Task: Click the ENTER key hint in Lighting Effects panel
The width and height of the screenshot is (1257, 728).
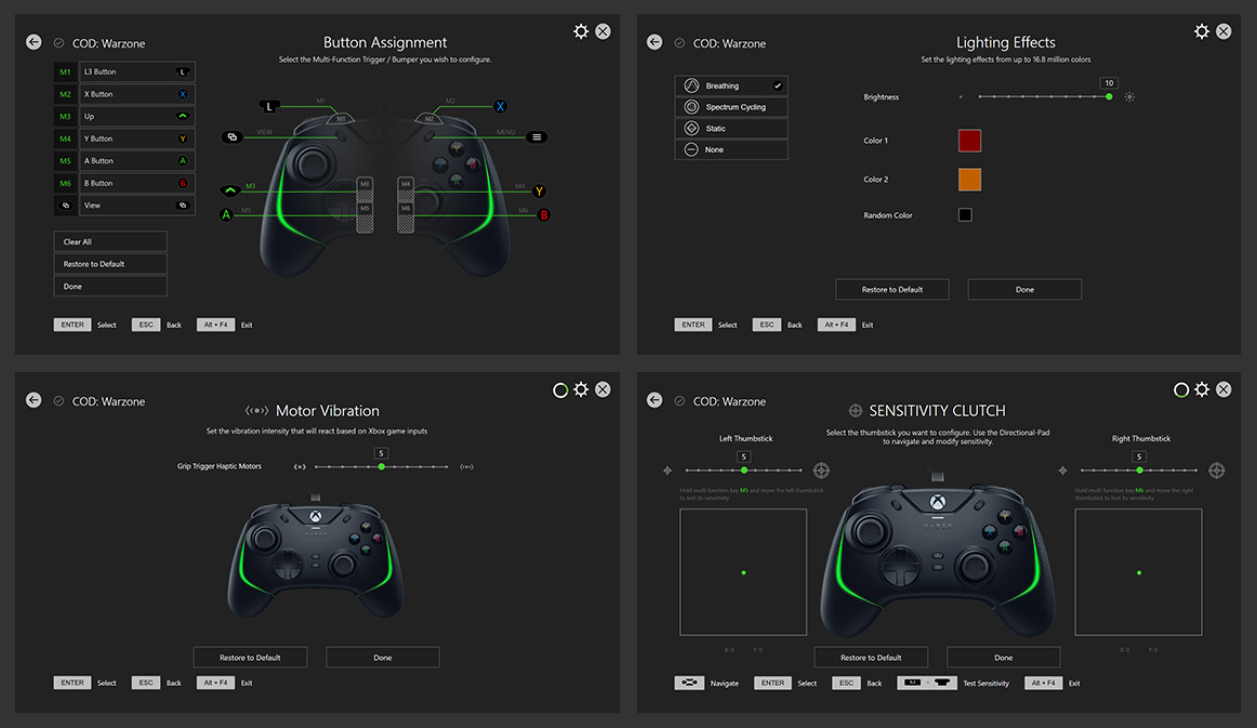Action: pos(693,325)
